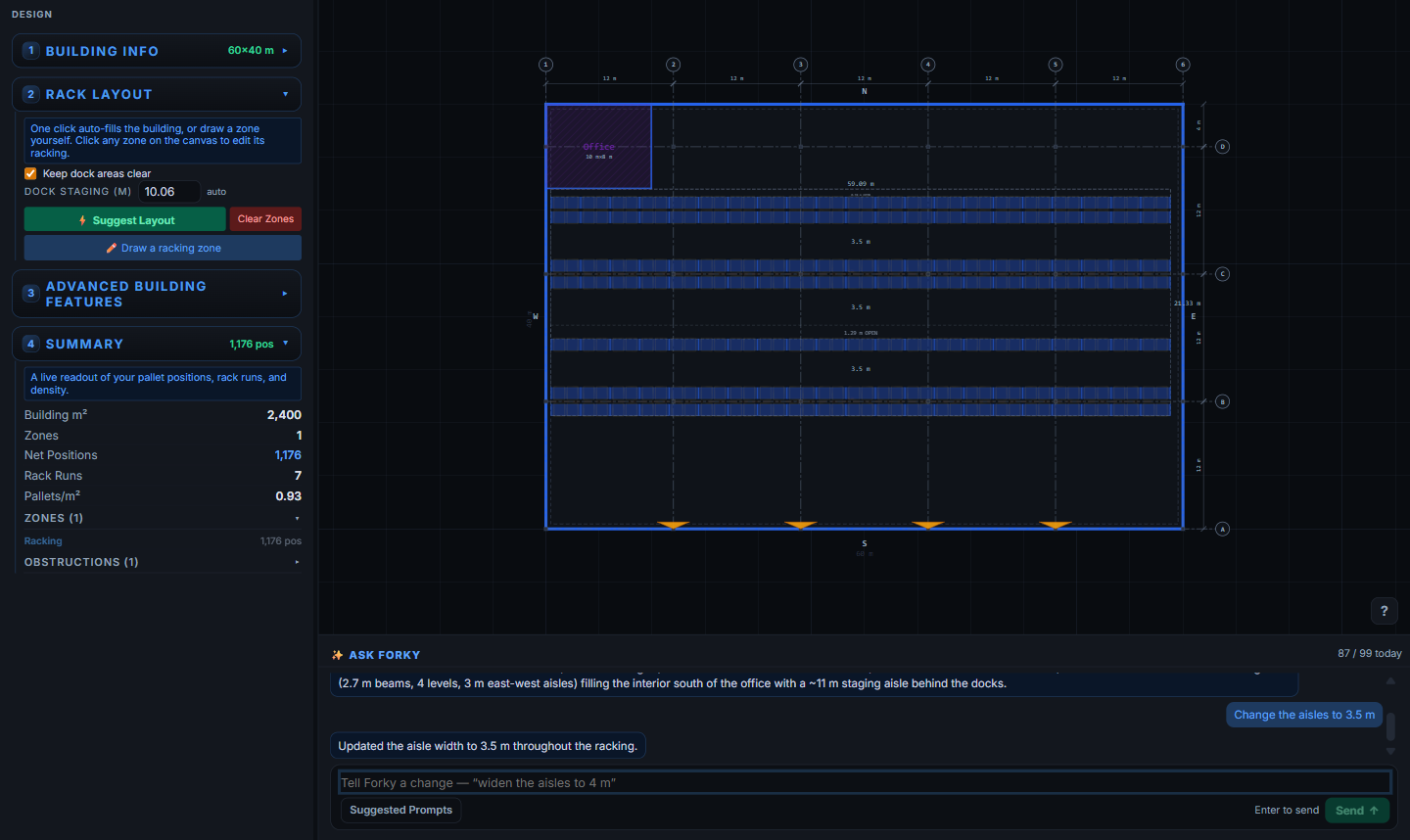The width and height of the screenshot is (1410, 840).
Task: Click the Pallets/m² value 0.93
Action: pyautogui.click(x=288, y=496)
